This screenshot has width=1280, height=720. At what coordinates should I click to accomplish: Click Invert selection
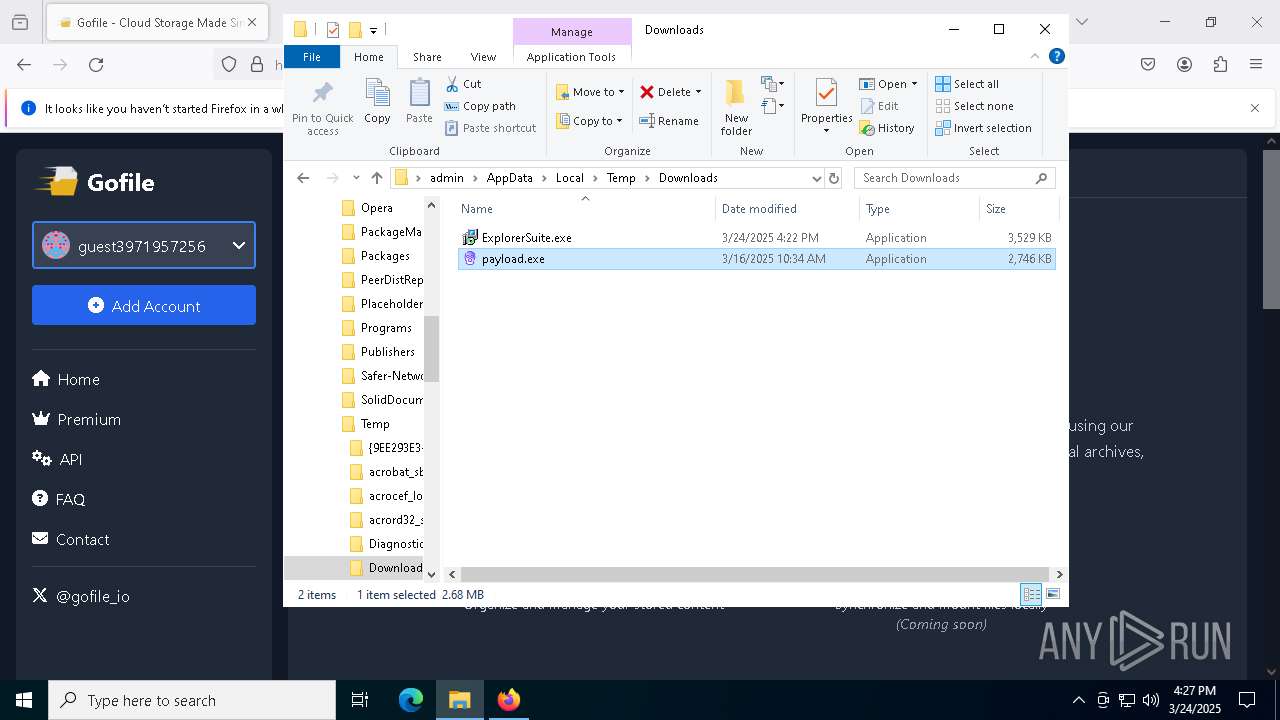983,128
